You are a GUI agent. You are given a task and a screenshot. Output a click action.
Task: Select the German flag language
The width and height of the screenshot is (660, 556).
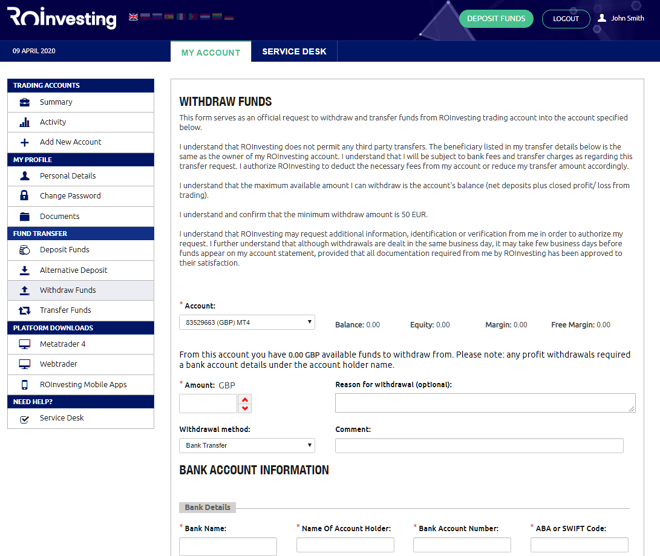point(229,17)
